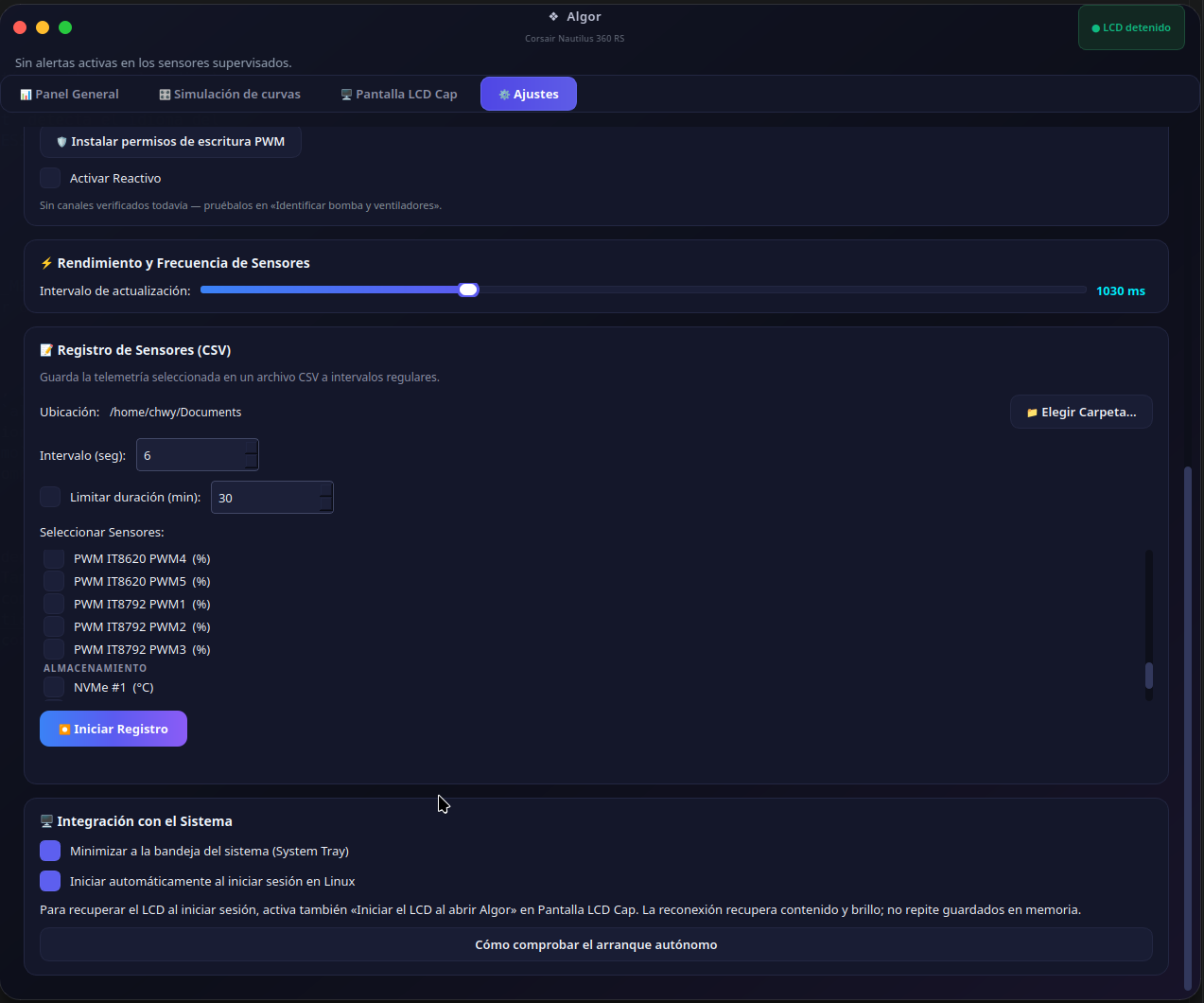Click the LCD detenido status button

tap(1131, 27)
